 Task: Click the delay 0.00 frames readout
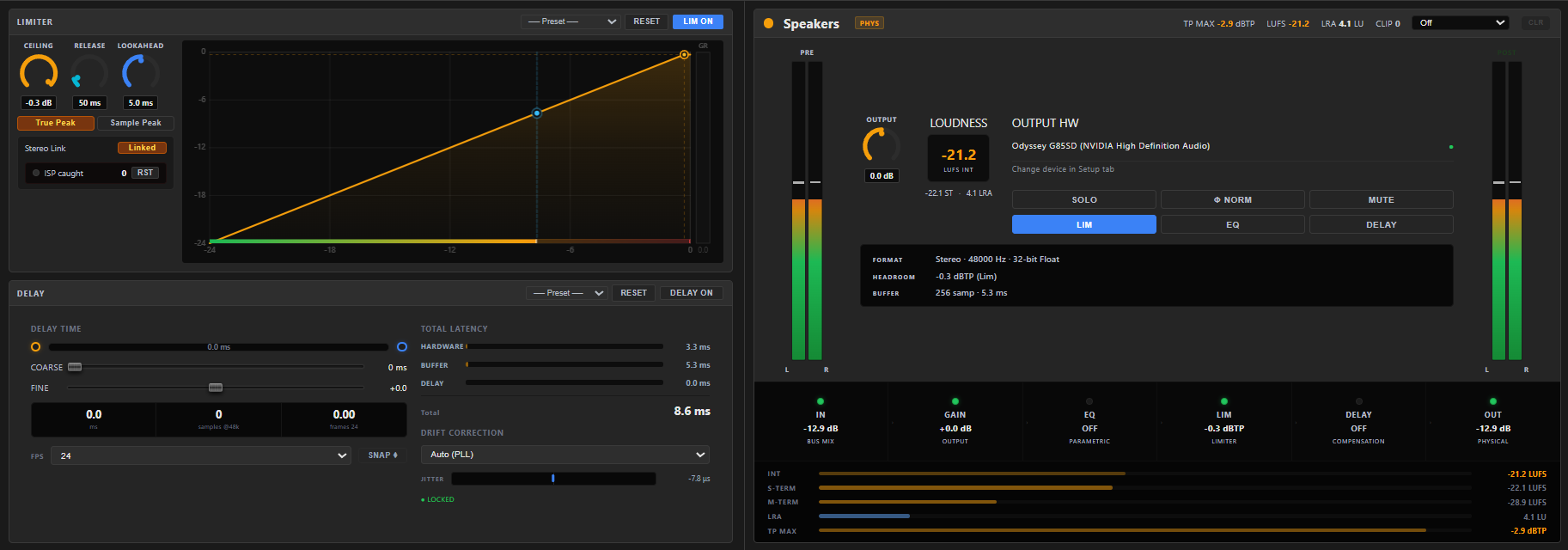(344, 419)
